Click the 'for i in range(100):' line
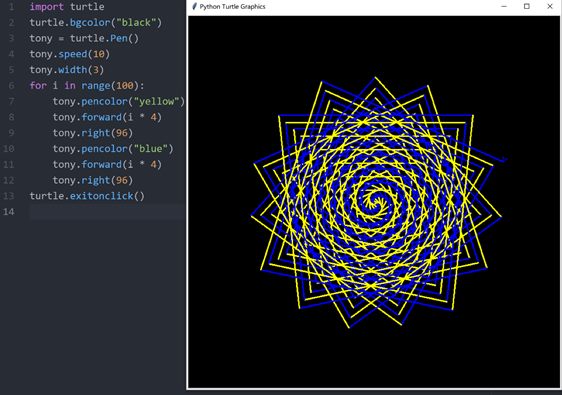 tap(87, 86)
